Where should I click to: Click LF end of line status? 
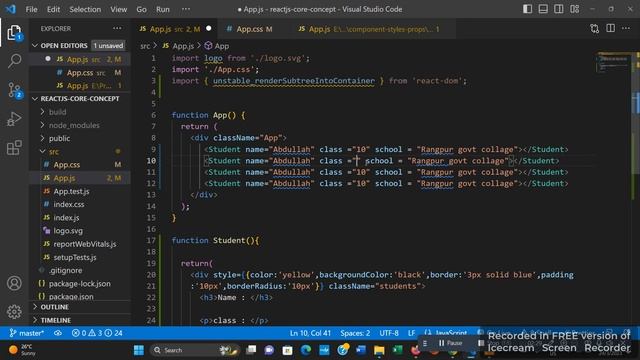point(411,333)
